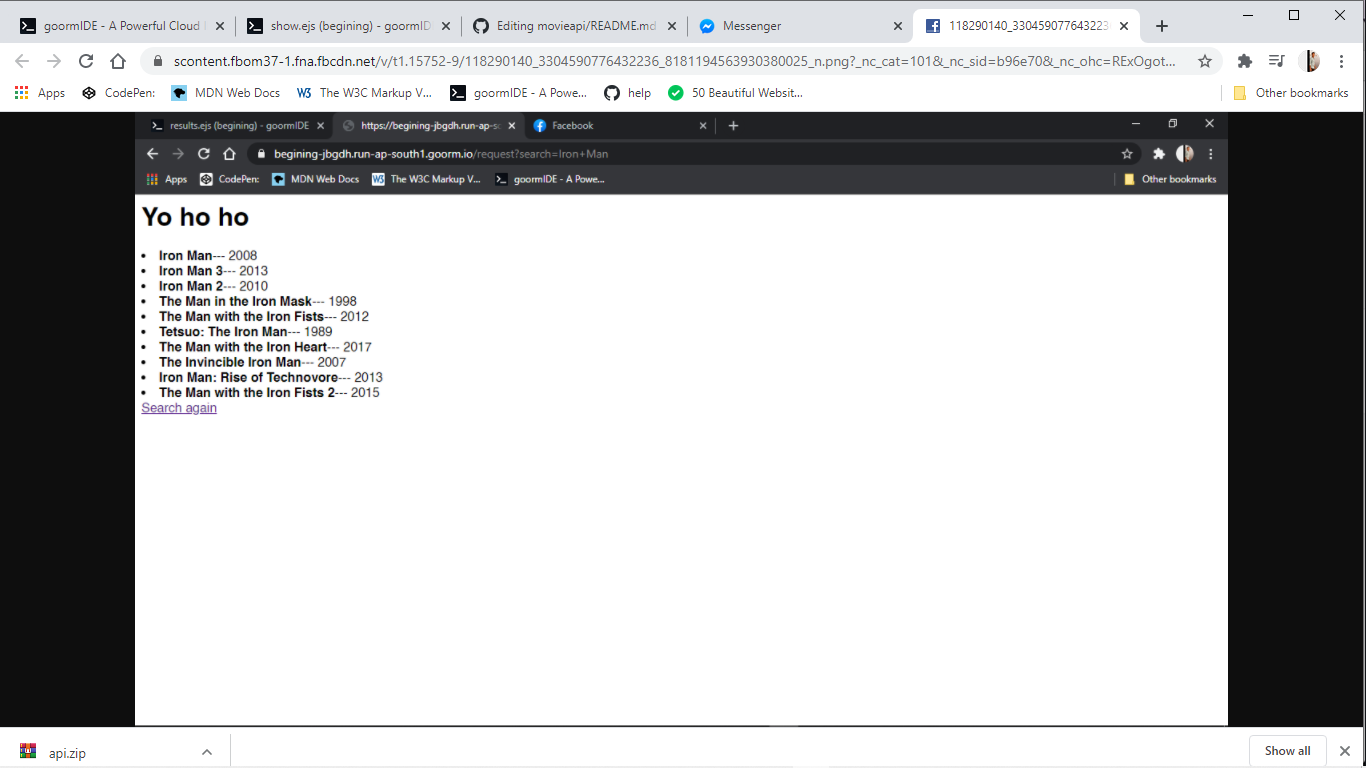The image size is (1366, 768).
Task: Click the profile avatar icon
Action: coord(1310,61)
